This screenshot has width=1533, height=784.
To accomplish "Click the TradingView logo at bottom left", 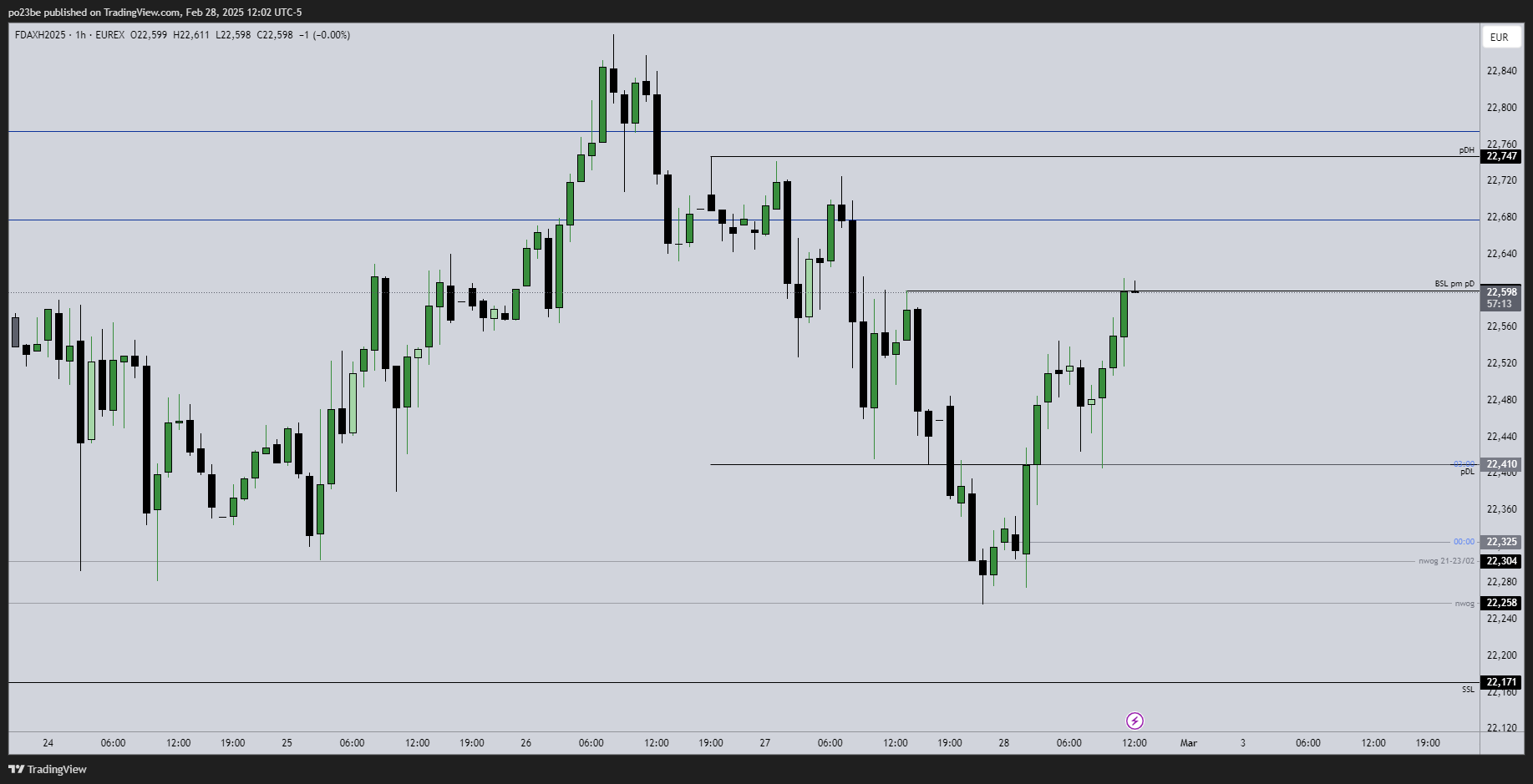I will (48, 769).
